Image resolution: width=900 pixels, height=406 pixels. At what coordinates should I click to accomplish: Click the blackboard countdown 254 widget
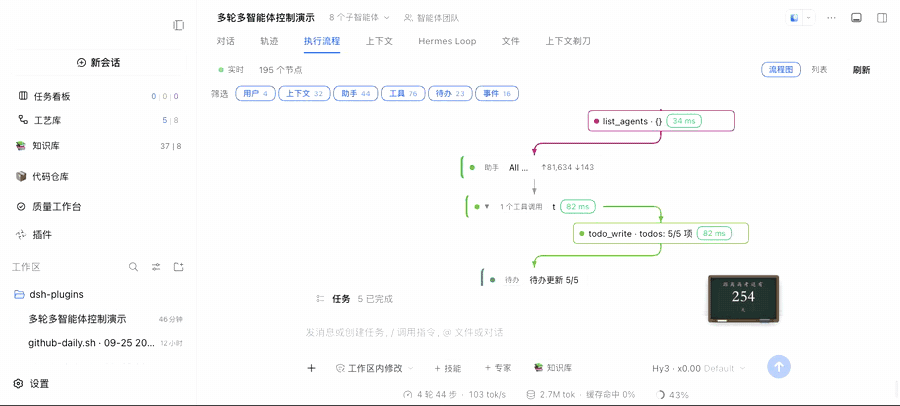pos(743,298)
